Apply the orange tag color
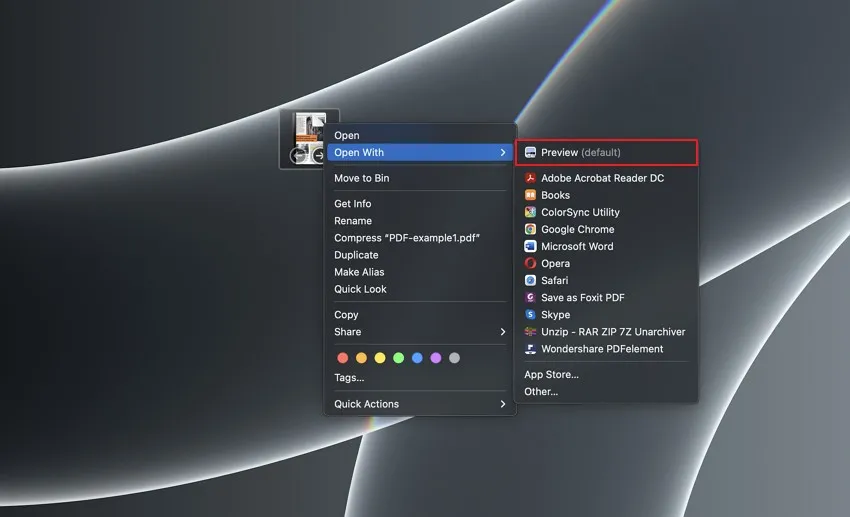Image resolution: width=850 pixels, height=517 pixels. click(362, 358)
